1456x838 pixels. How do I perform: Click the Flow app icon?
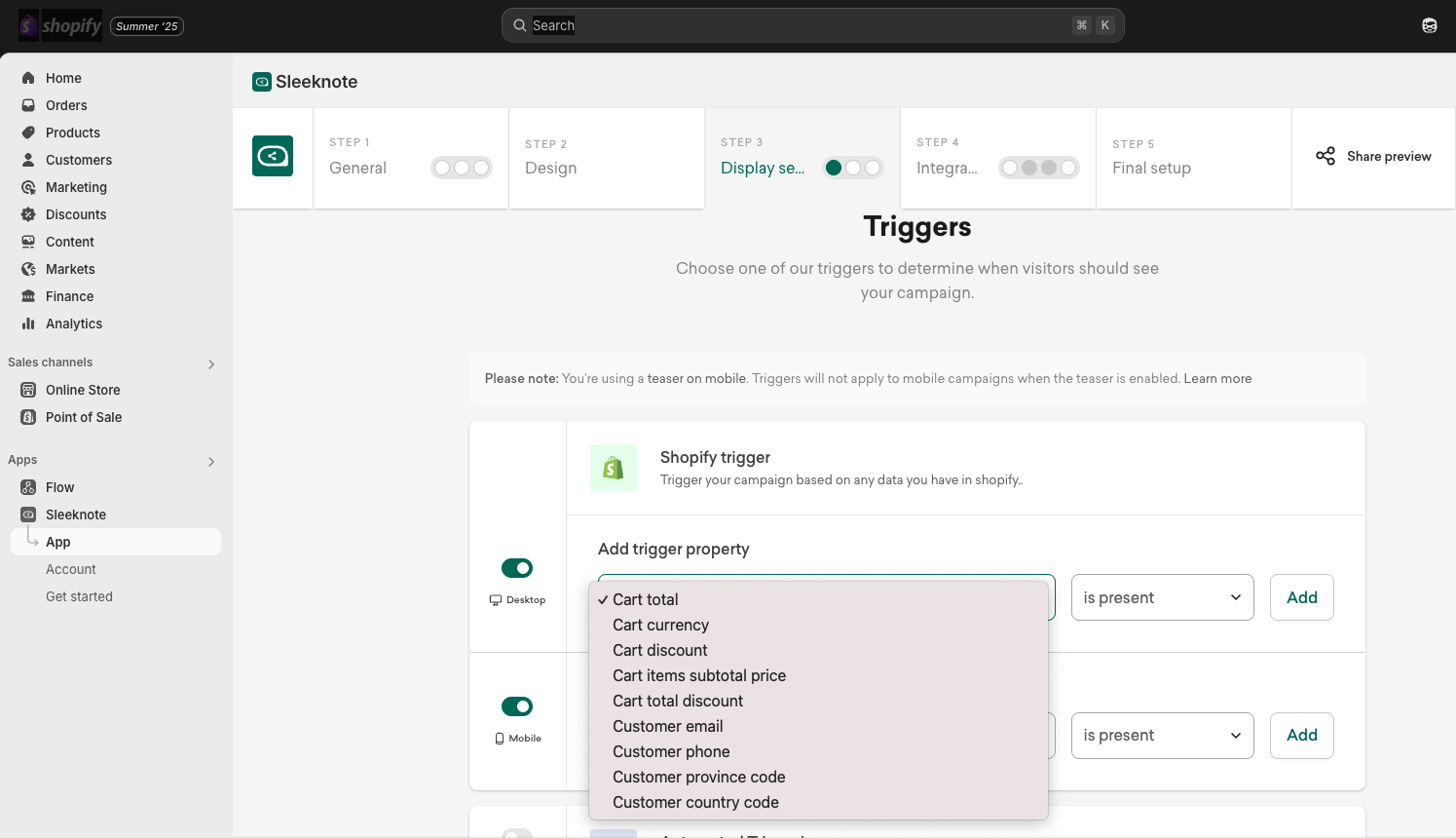(28, 487)
